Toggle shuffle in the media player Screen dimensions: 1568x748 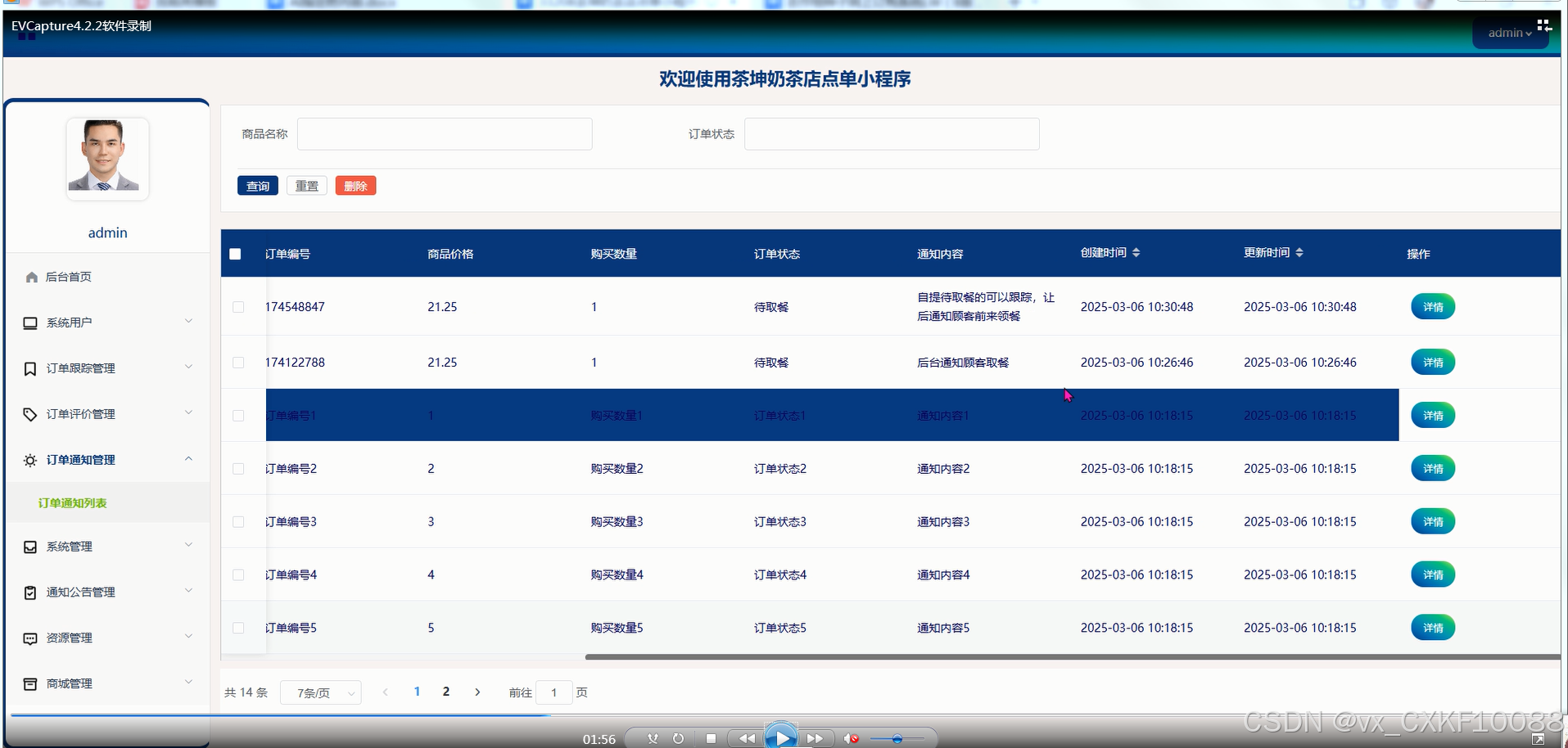653,738
